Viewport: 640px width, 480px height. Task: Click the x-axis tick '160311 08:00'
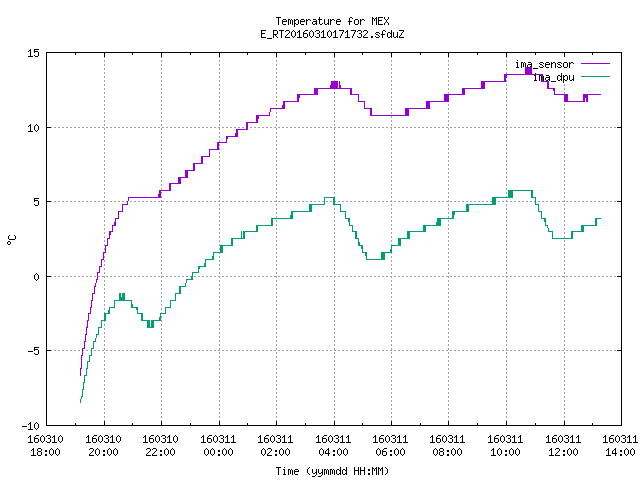[x=448, y=446]
